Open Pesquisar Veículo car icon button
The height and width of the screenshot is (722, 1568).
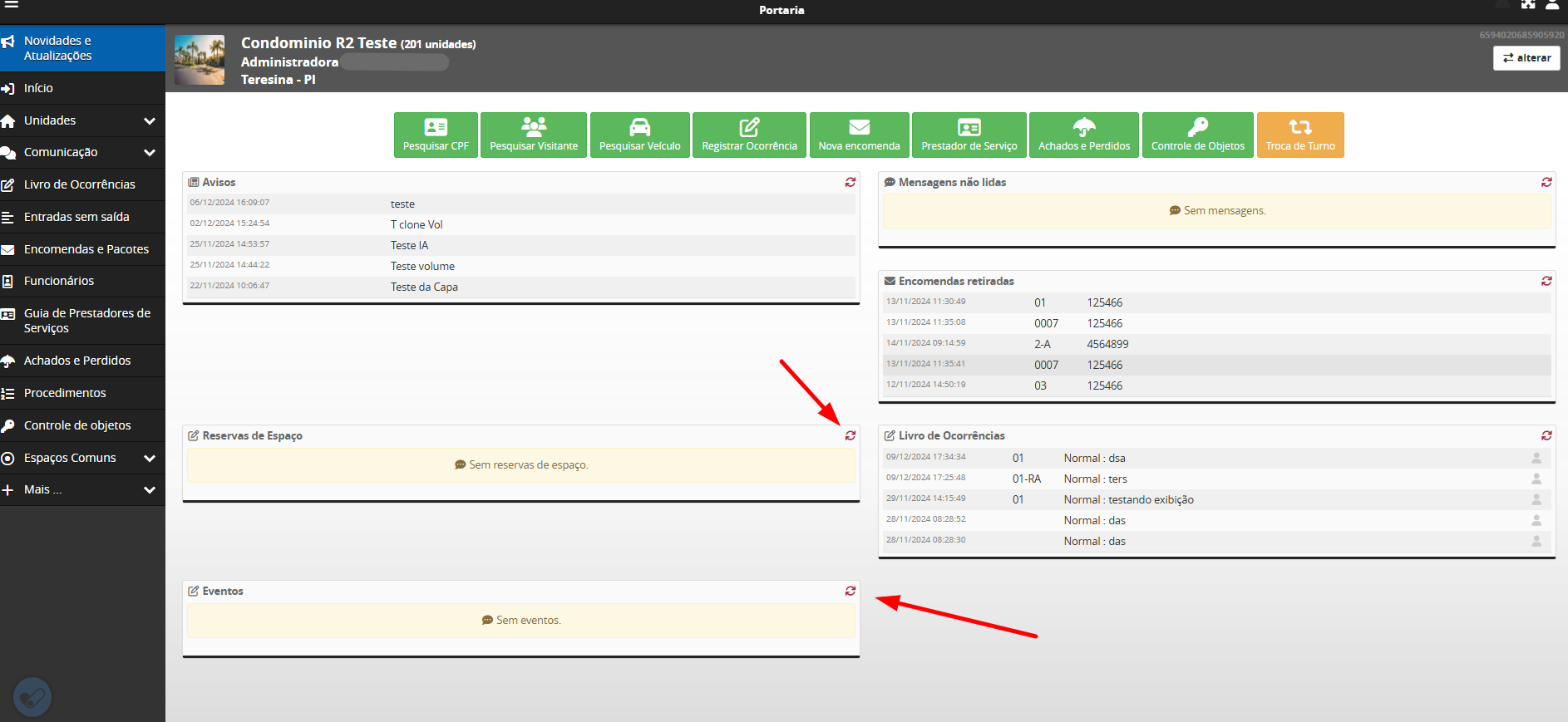(x=639, y=135)
